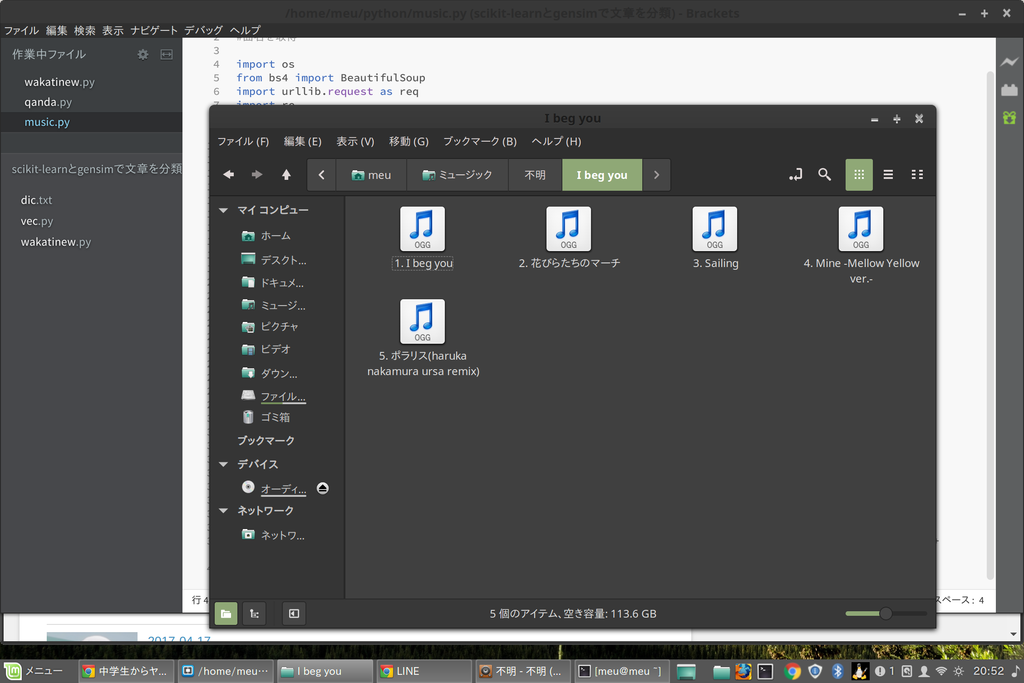Image resolution: width=1024 pixels, height=683 pixels.
Task: Open the Brackets live preview lightning icon
Action: click(x=1010, y=62)
